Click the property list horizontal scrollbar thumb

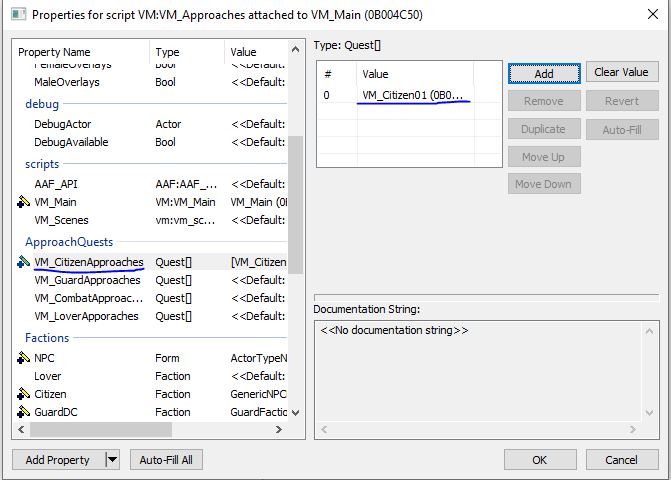[x=101, y=429]
